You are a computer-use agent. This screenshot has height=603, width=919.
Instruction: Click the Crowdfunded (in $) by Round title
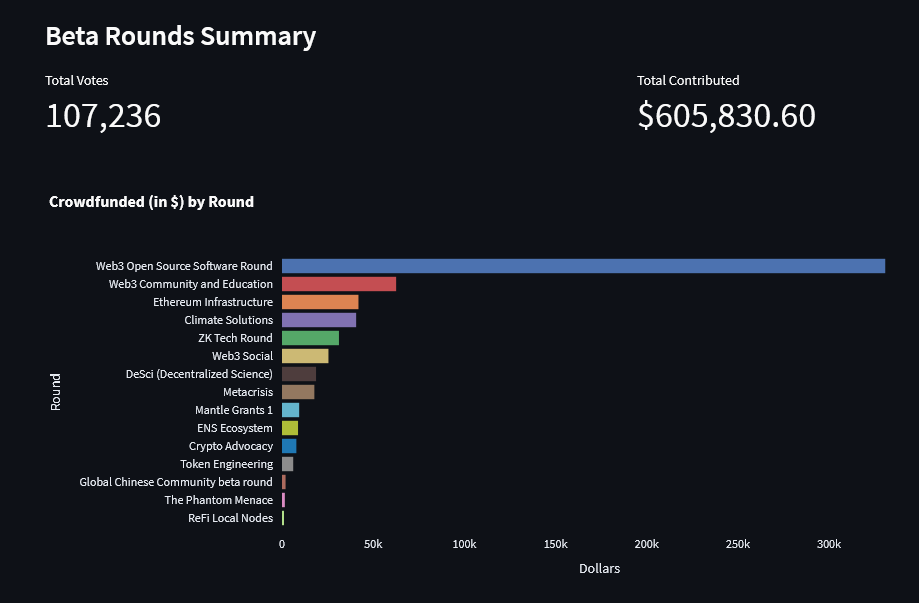(x=151, y=202)
